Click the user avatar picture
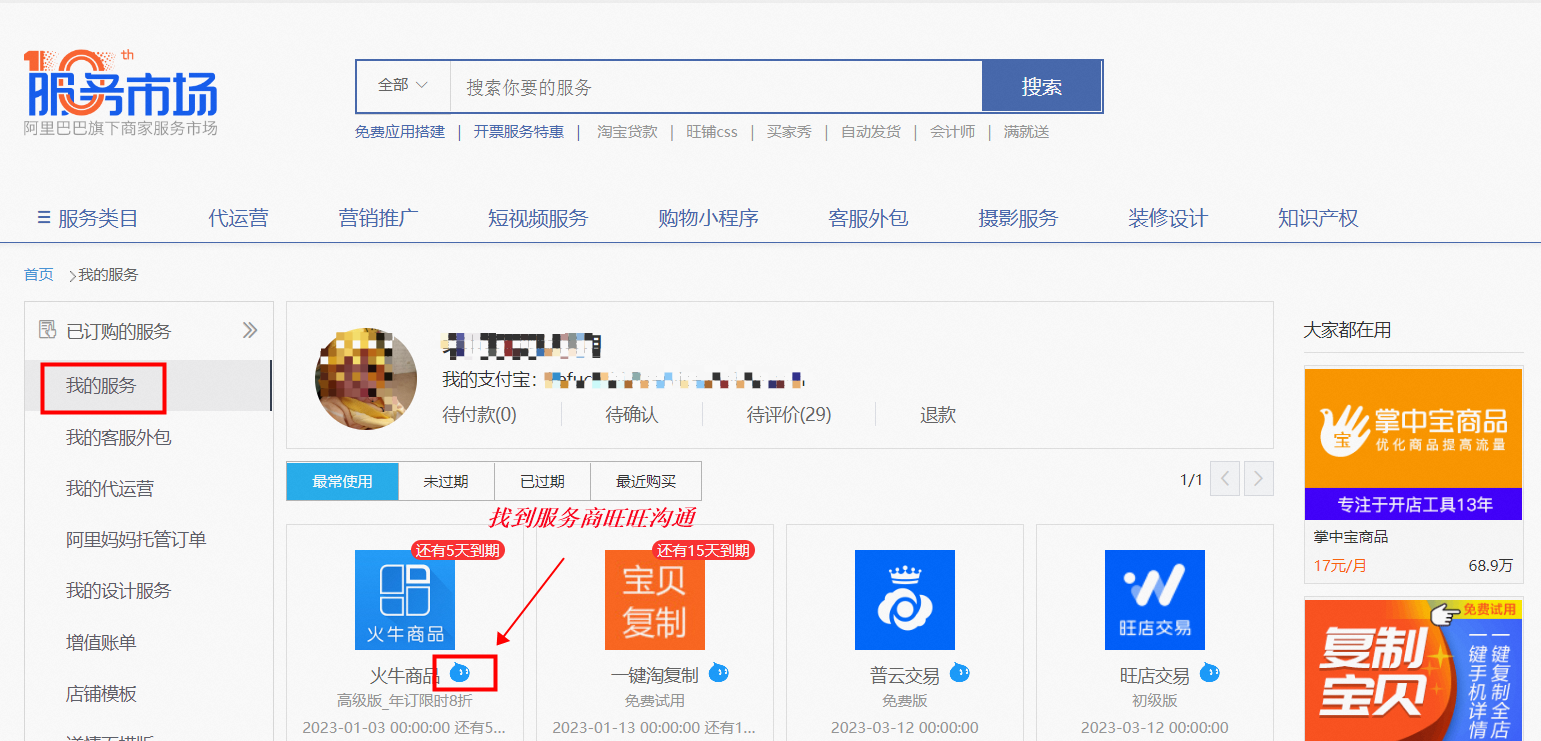 pyautogui.click(x=366, y=378)
